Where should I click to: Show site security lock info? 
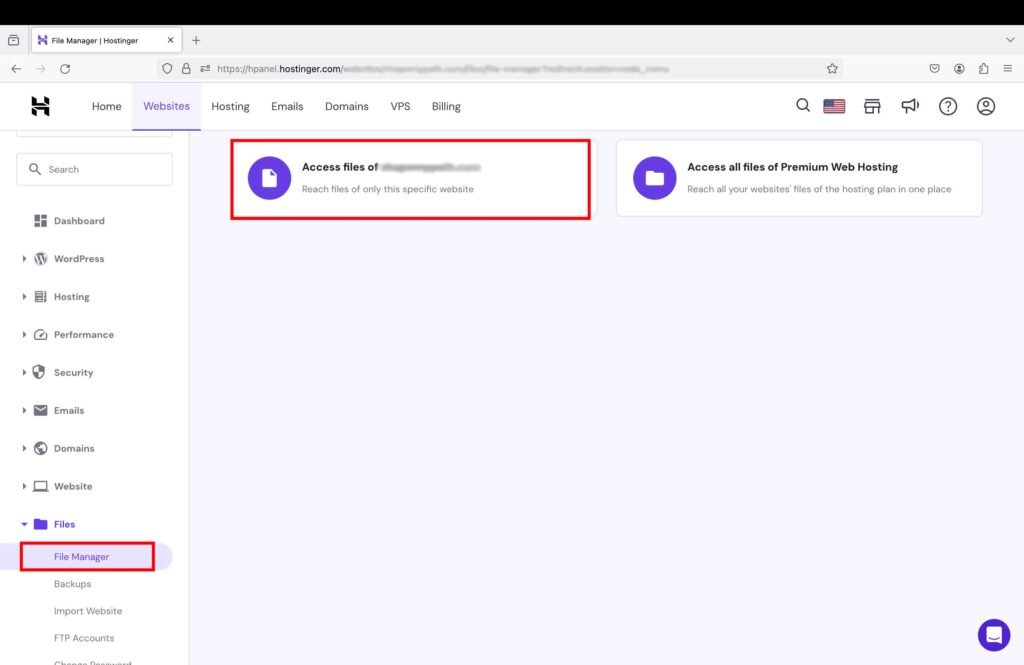pyautogui.click(x=186, y=69)
